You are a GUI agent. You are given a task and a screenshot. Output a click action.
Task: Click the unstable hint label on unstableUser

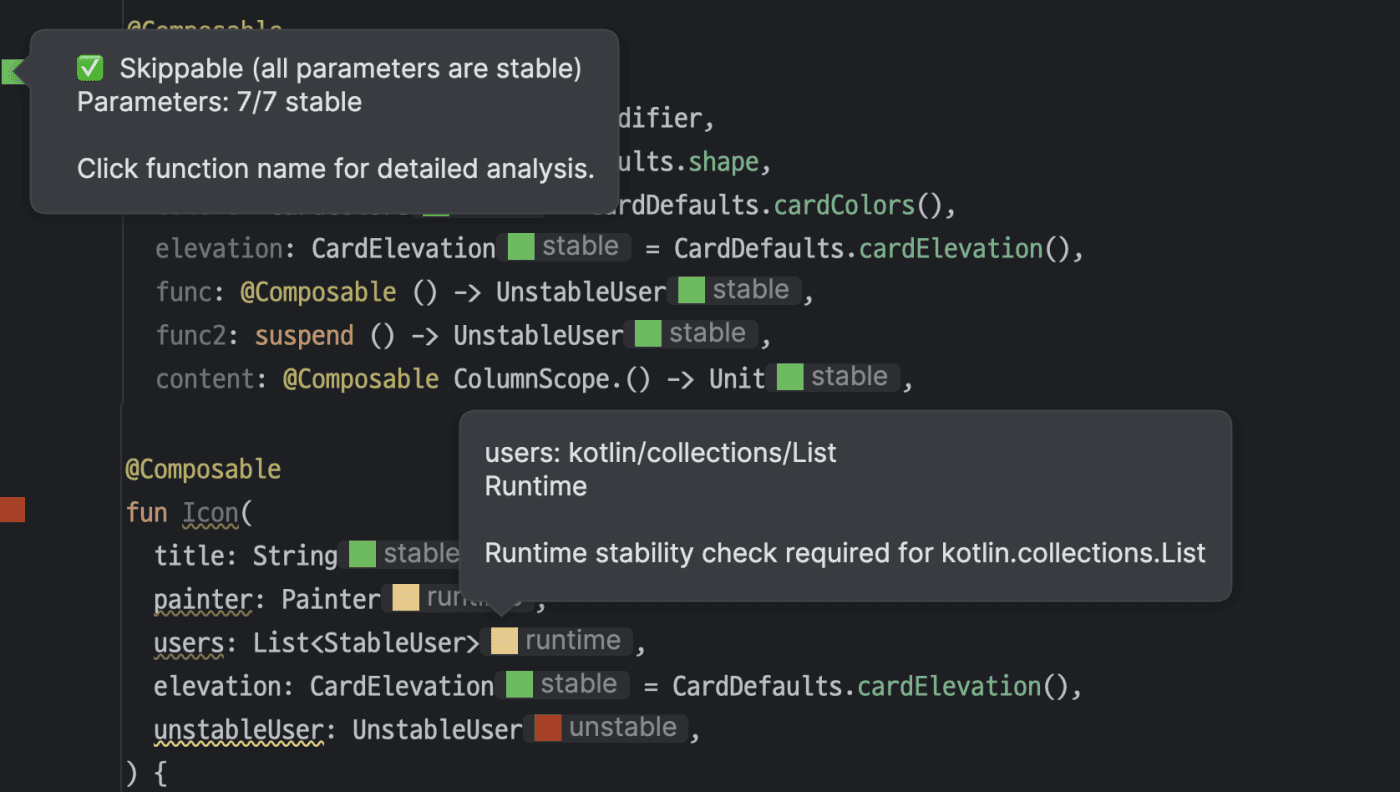click(623, 728)
